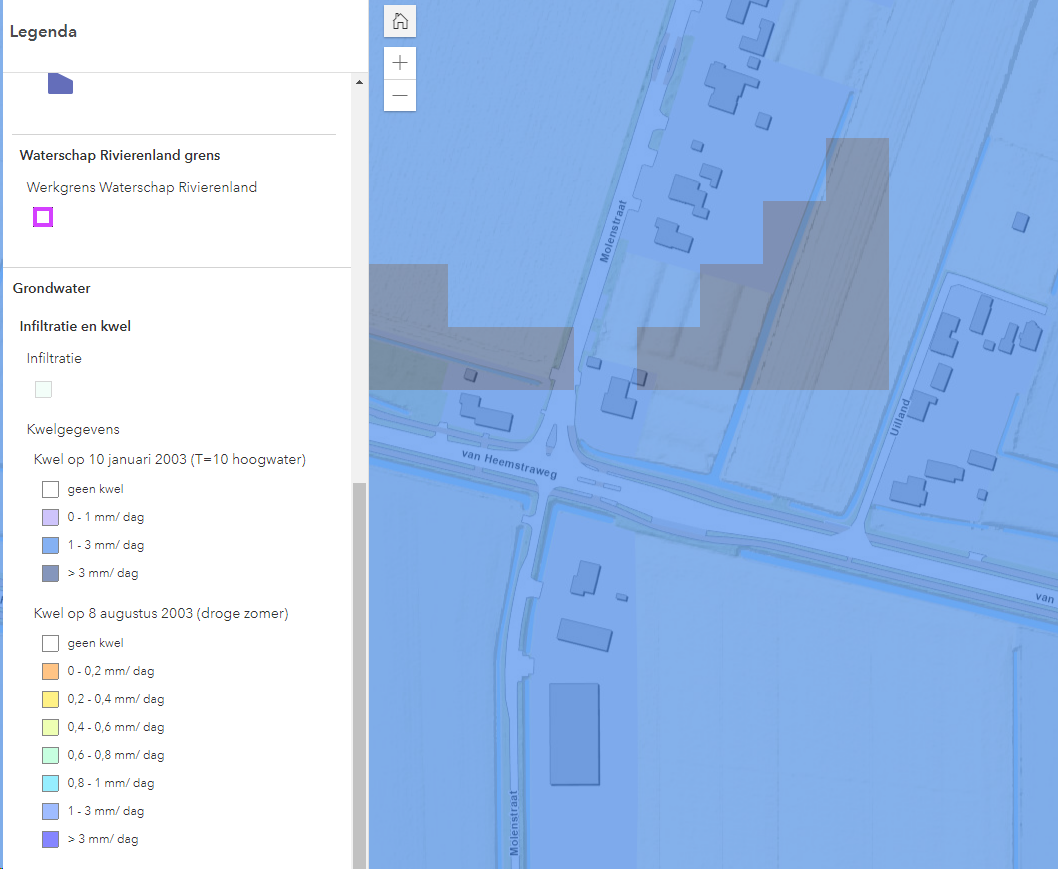1058x869 pixels.
Task: Click '0 - 1 mm/ dag' legend text
Action: coord(106,517)
